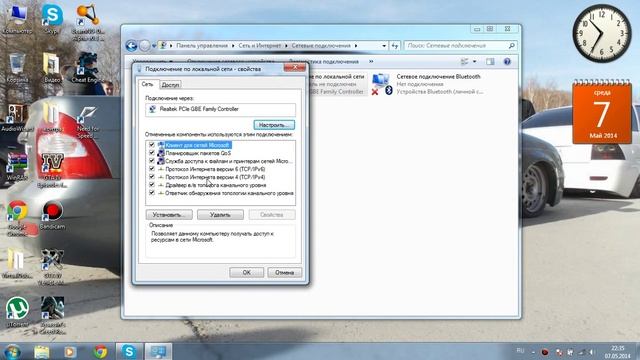This screenshot has height=360, width=640.
Task: Confirm the dialog with OK
Action: (247, 272)
